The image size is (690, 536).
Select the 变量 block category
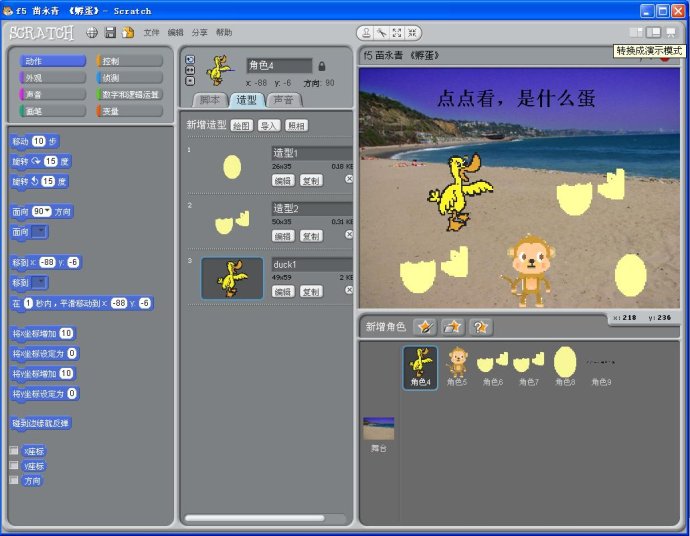click(130, 111)
